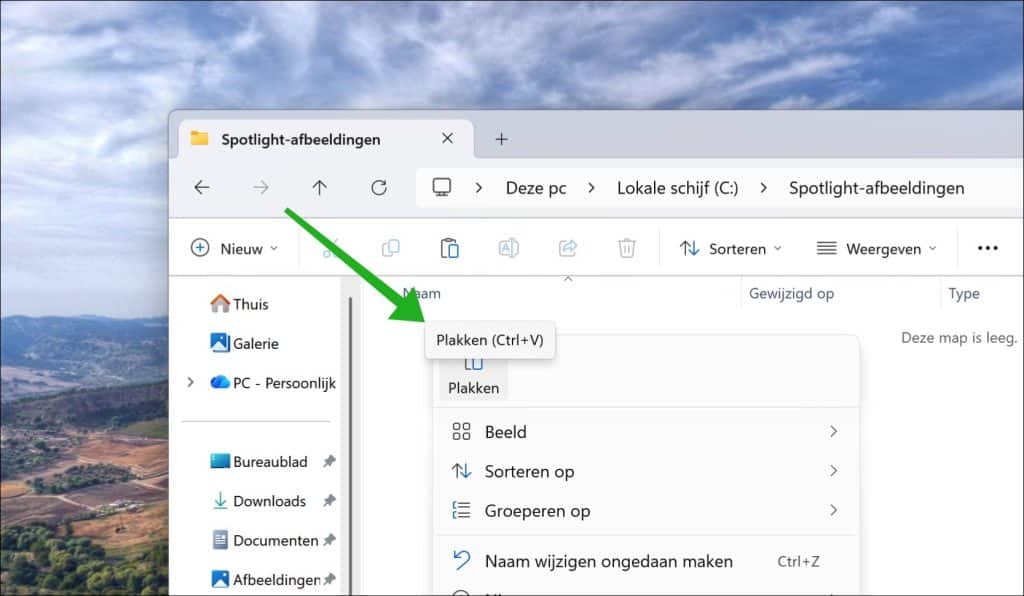Open the Weergeven dropdown
Screen dimensions: 1024x596
pyautogui.click(x=877, y=248)
